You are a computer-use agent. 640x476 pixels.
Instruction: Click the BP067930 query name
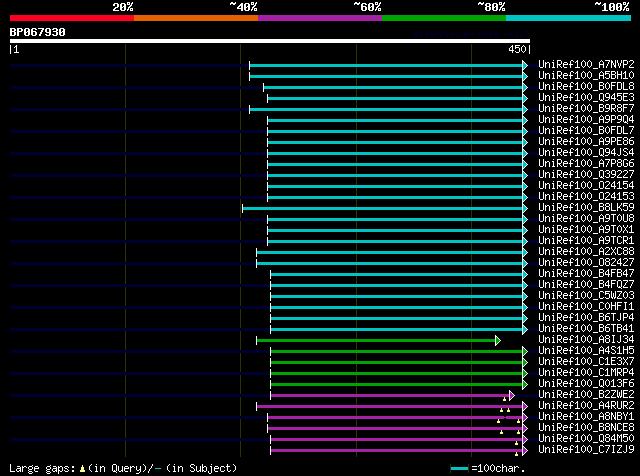pos(38,32)
